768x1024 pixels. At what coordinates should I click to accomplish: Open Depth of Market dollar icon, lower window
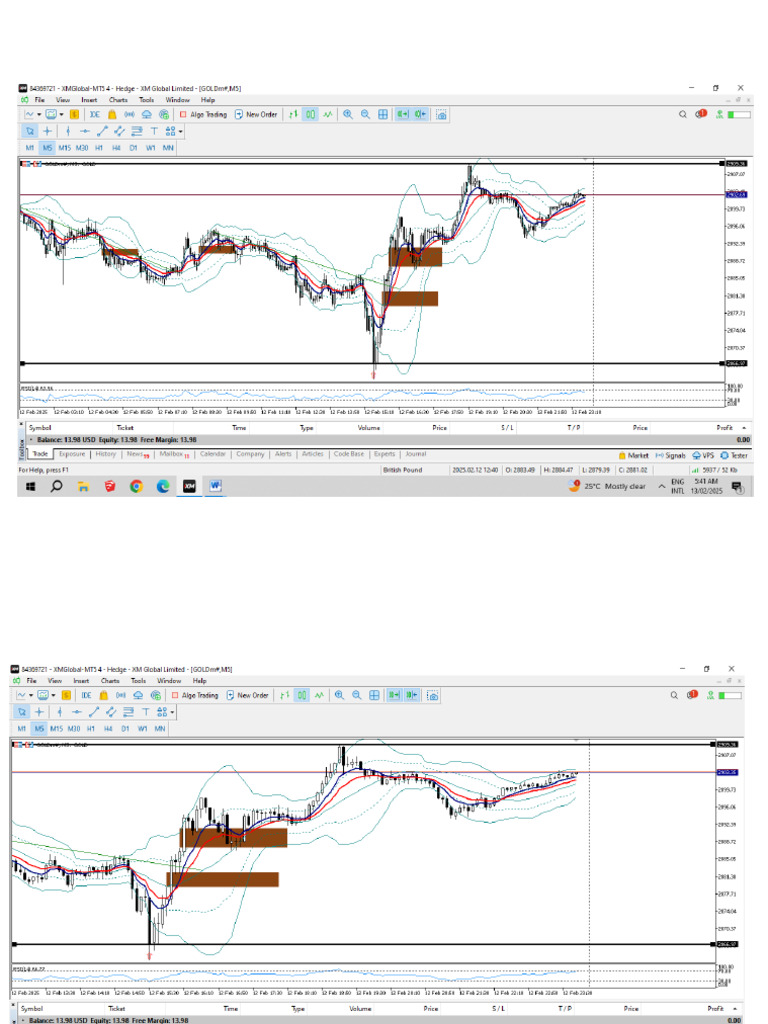pos(67,695)
